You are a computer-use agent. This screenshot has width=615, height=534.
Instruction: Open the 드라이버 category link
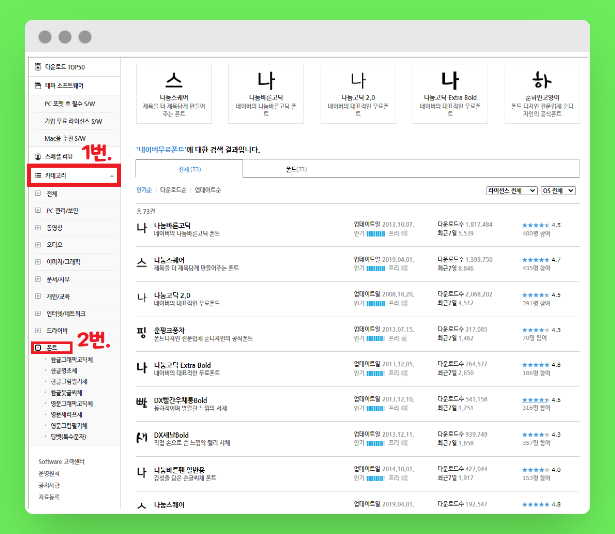(57, 331)
